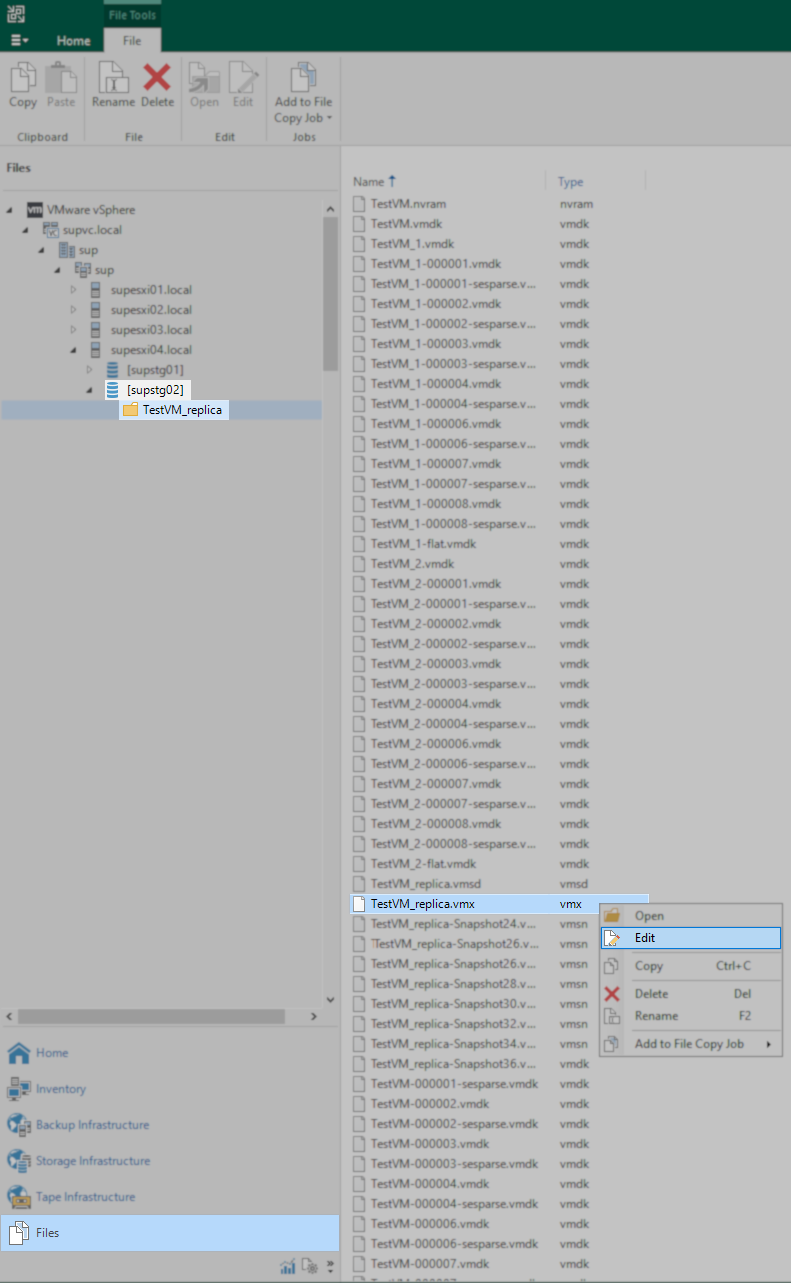Collapse the VMware vSphere tree node

point(9,210)
